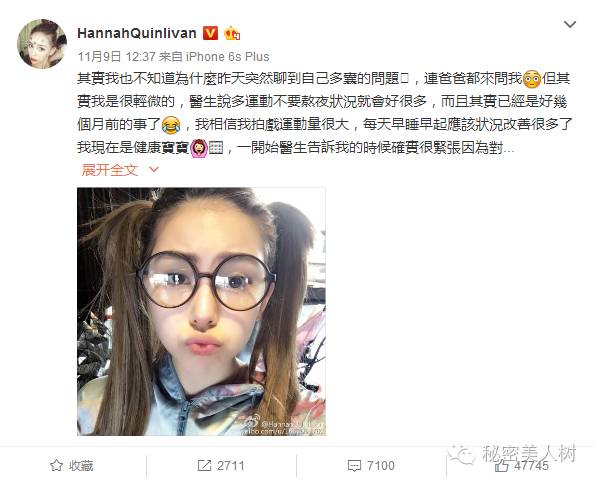The image size is (596, 482).
Task: Click the crown membership badge icon
Action: pos(232,34)
